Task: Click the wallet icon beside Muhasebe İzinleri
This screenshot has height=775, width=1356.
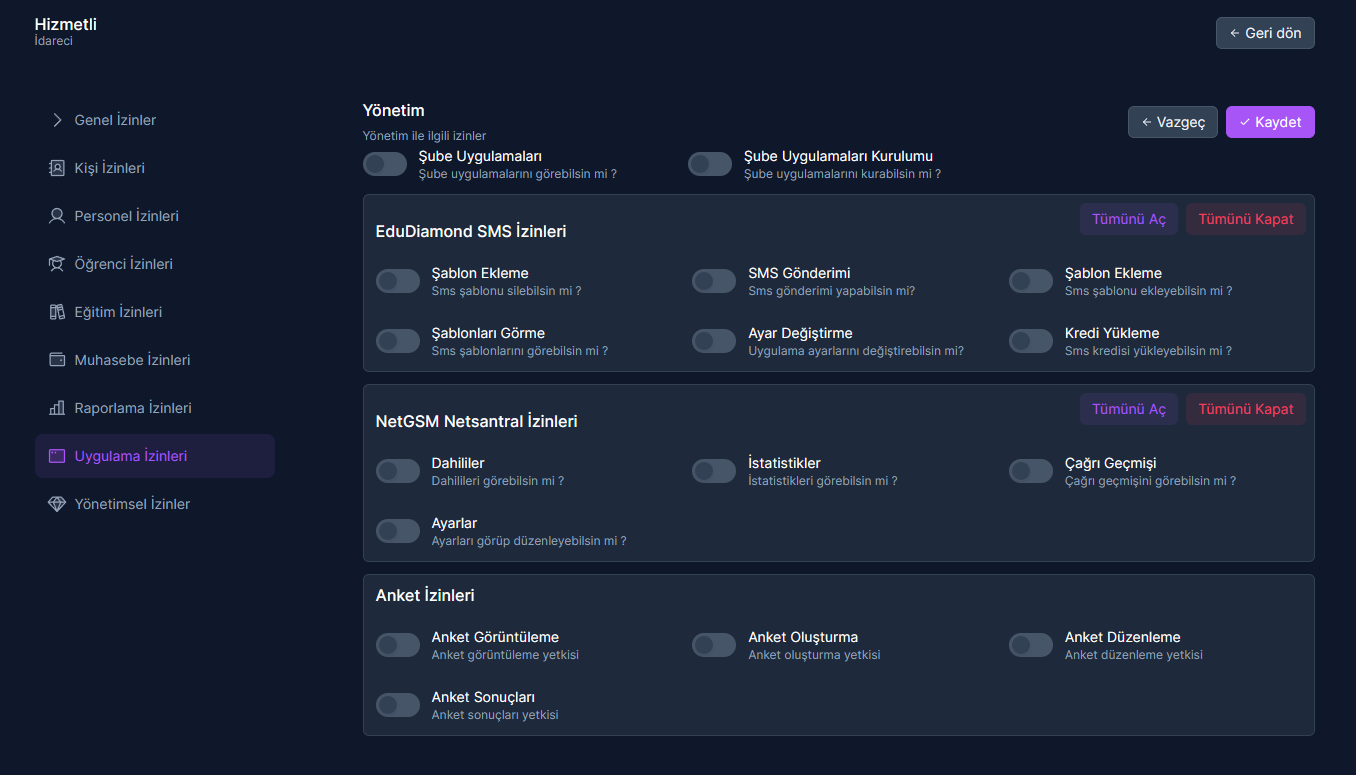Action: [57, 360]
